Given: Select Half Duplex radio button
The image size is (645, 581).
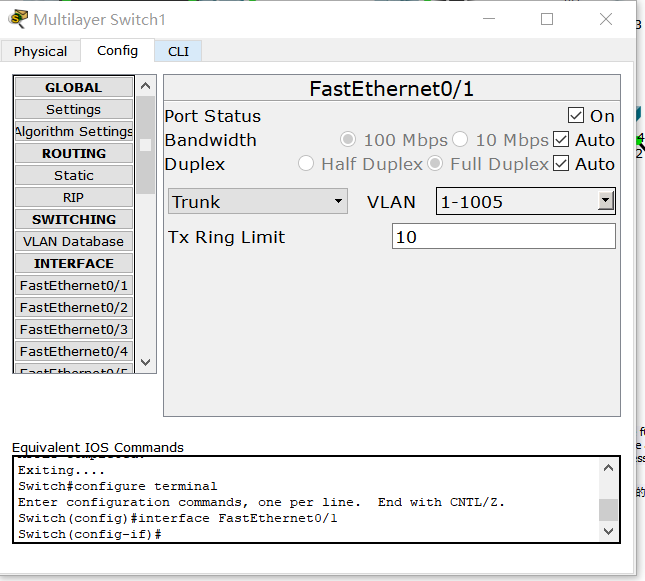Looking at the screenshot, I should click(306, 163).
